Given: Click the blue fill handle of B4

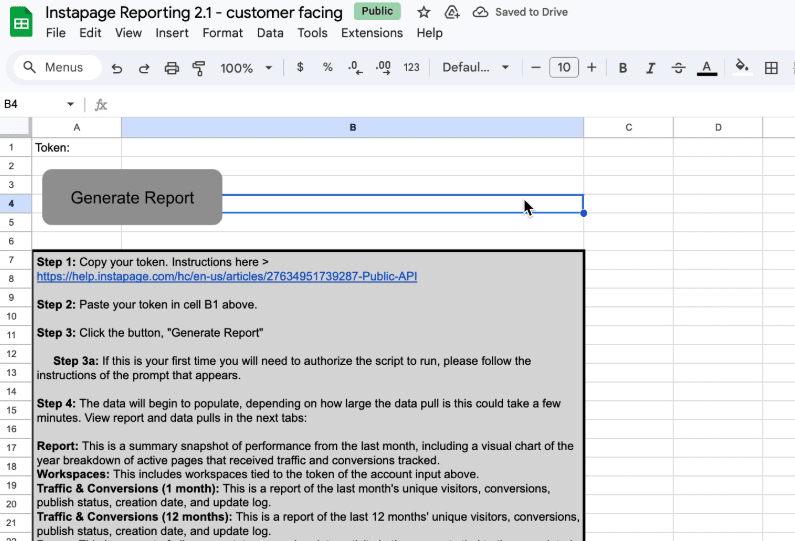Looking at the screenshot, I should point(584,213).
